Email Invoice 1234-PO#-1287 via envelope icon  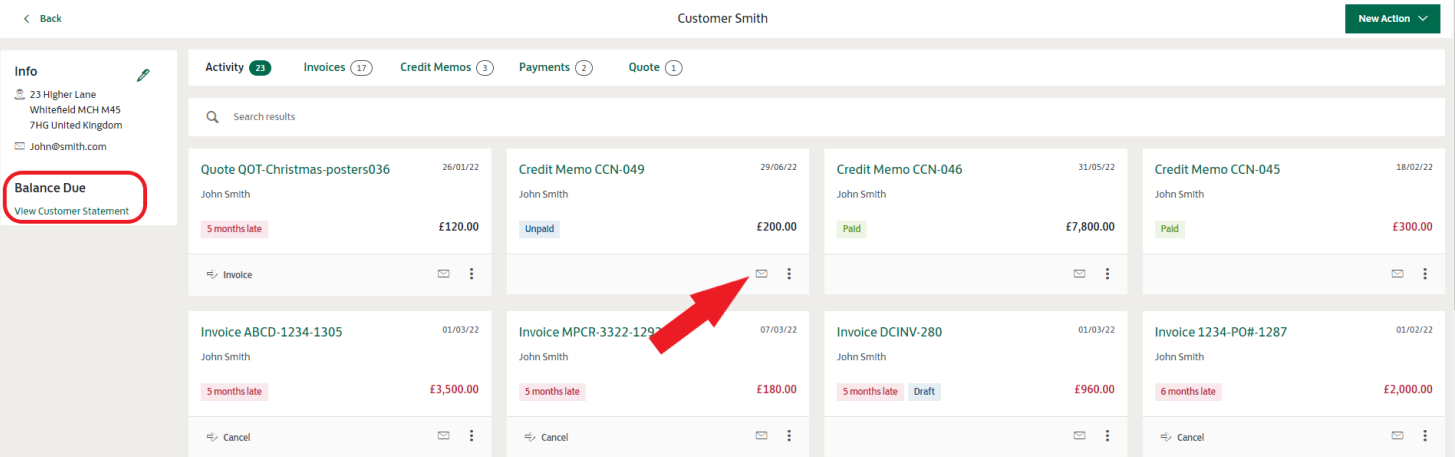(1397, 435)
